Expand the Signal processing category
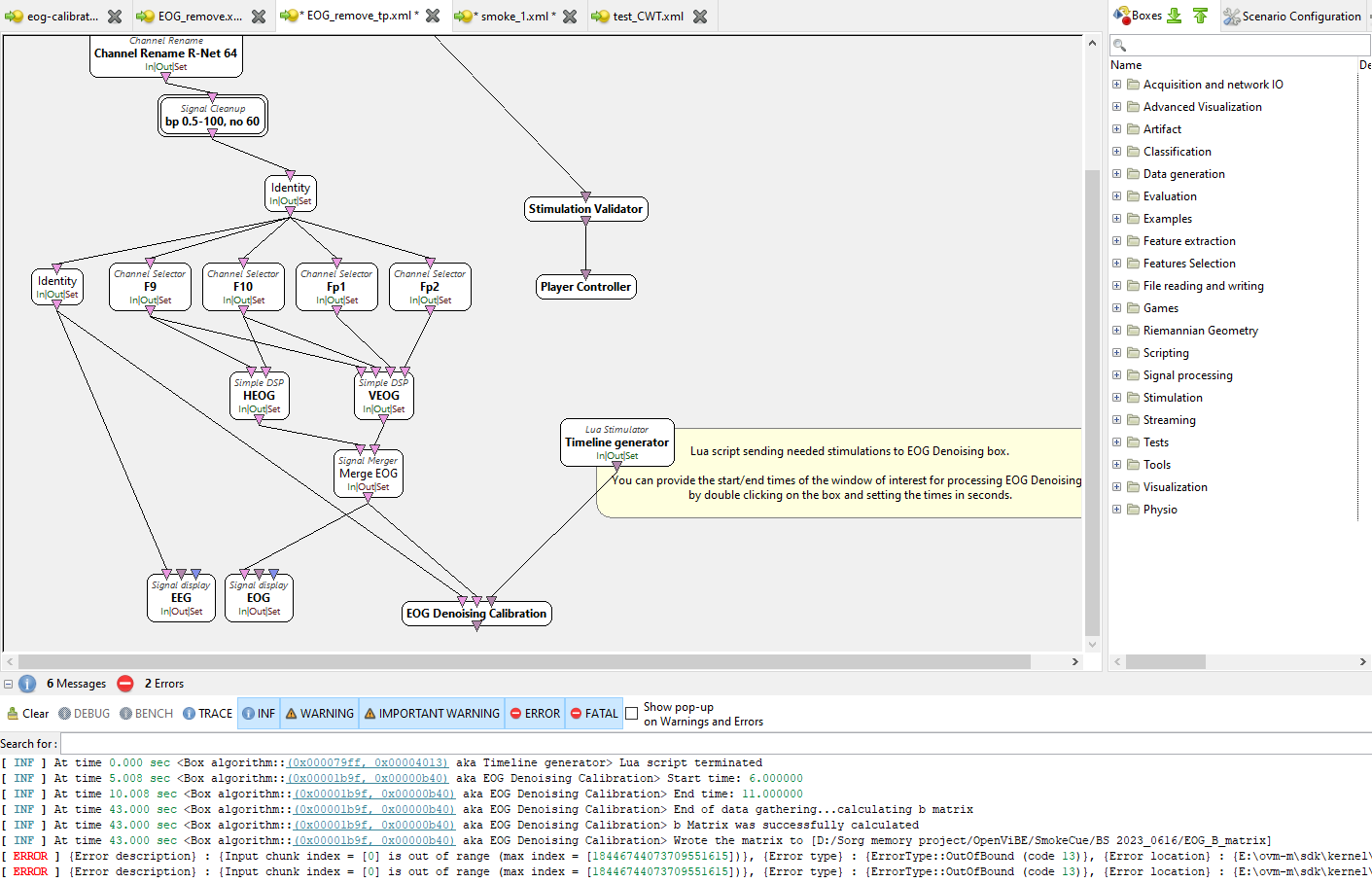The width and height of the screenshot is (1372, 883). coord(1116,375)
